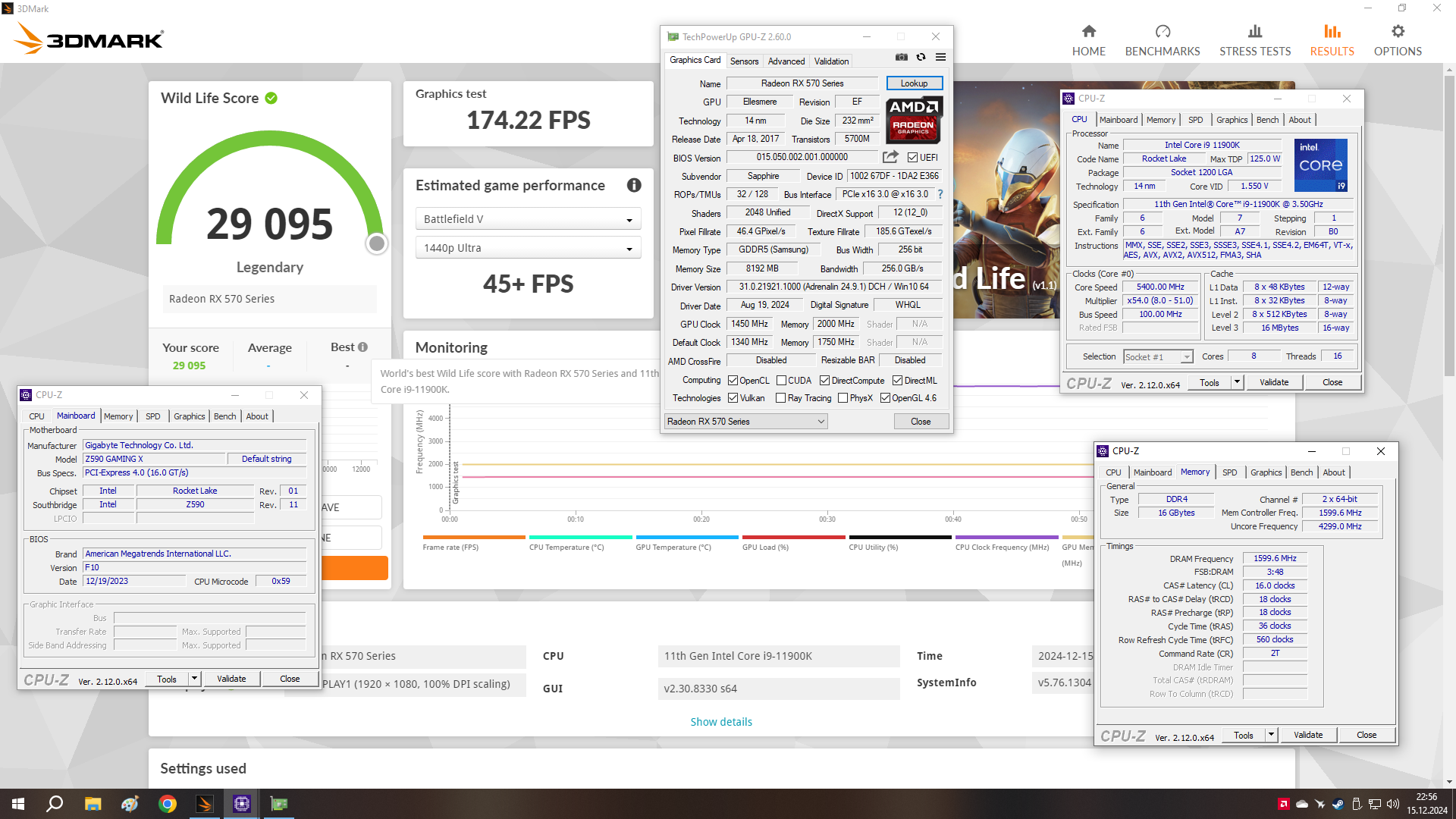Open the Battlefield V game dropdown
Screen dimensions: 1456x819
pos(529,219)
